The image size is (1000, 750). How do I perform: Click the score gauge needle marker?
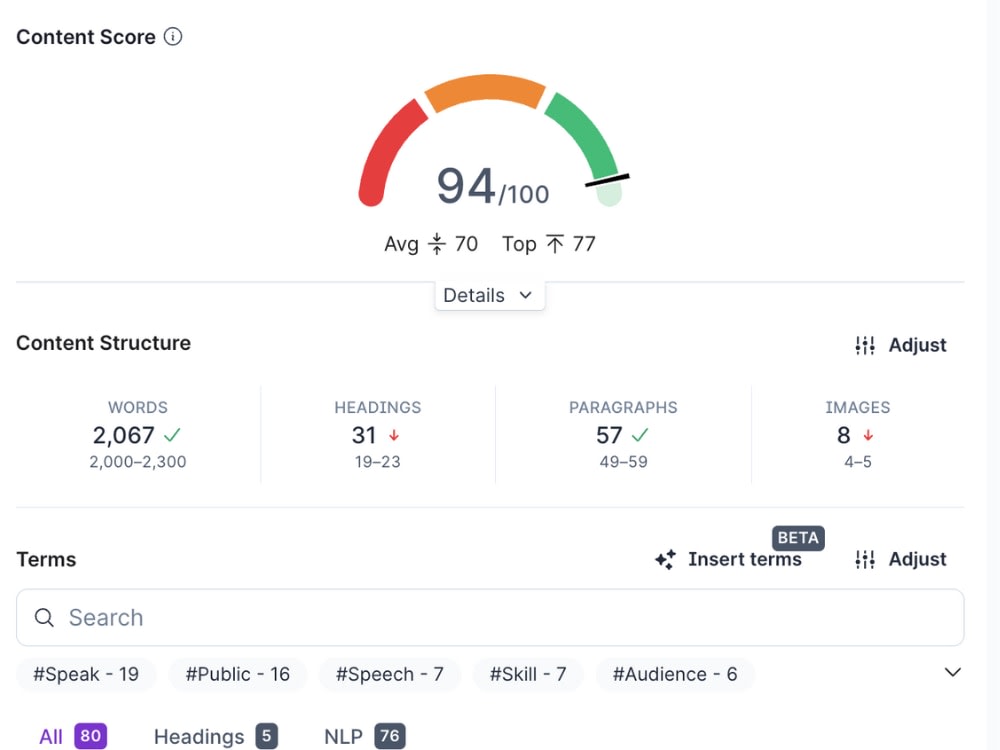607,180
